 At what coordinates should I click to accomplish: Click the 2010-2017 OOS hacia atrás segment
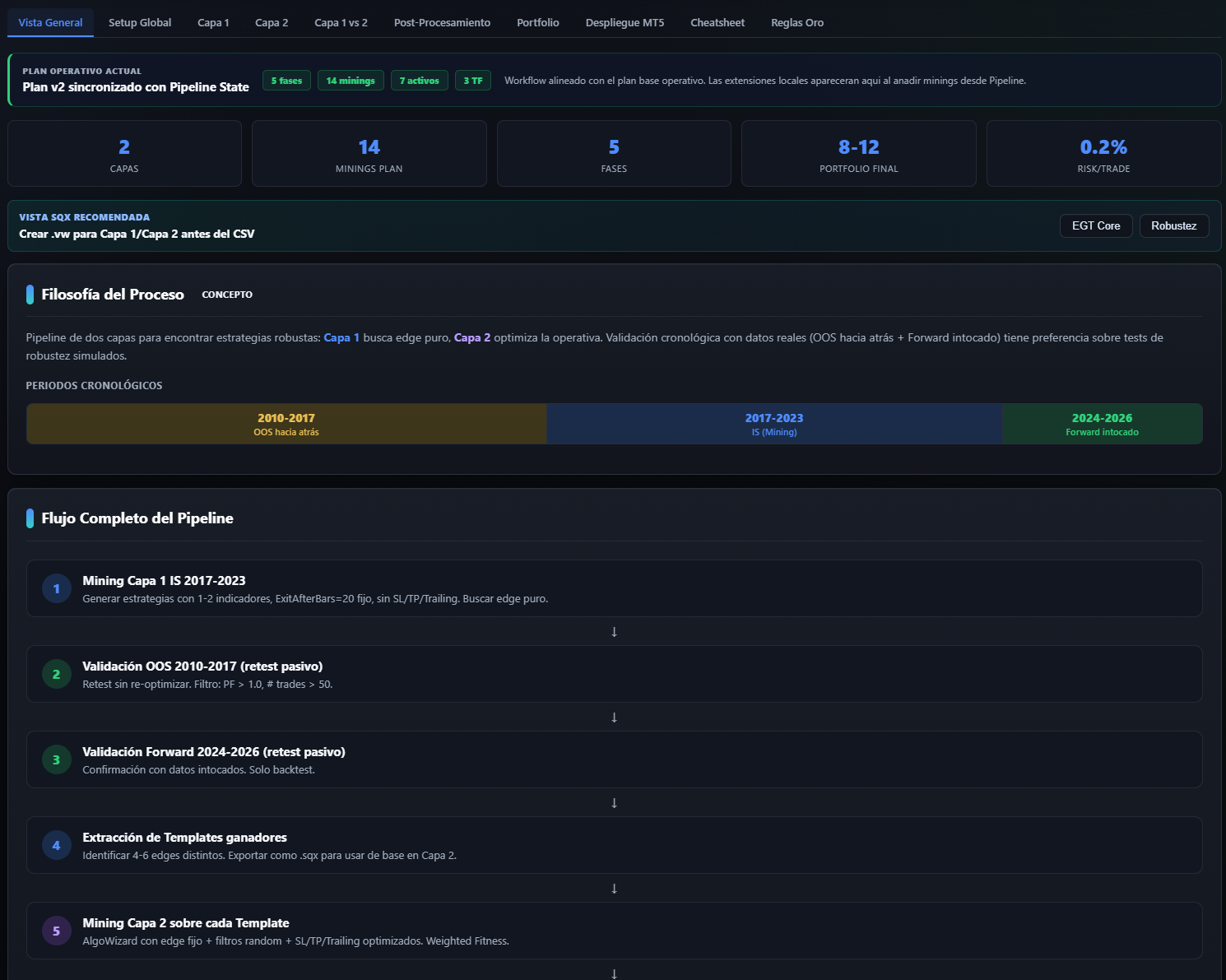pyautogui.click(x=286, y=424)
